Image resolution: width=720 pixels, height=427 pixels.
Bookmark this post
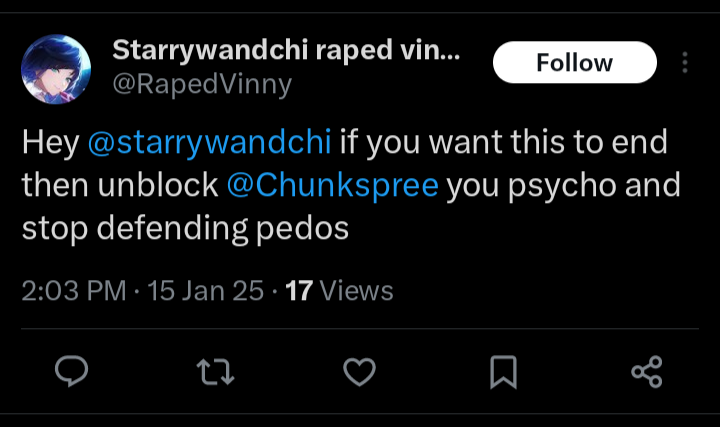503,373
